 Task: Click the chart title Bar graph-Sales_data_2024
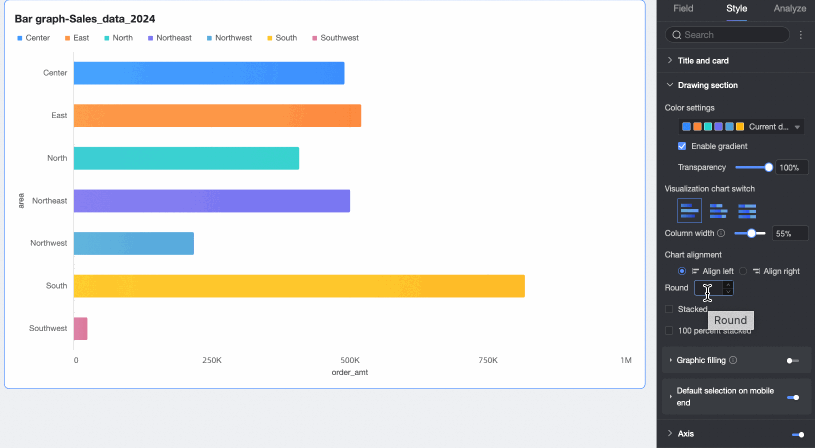coord(85,19)
